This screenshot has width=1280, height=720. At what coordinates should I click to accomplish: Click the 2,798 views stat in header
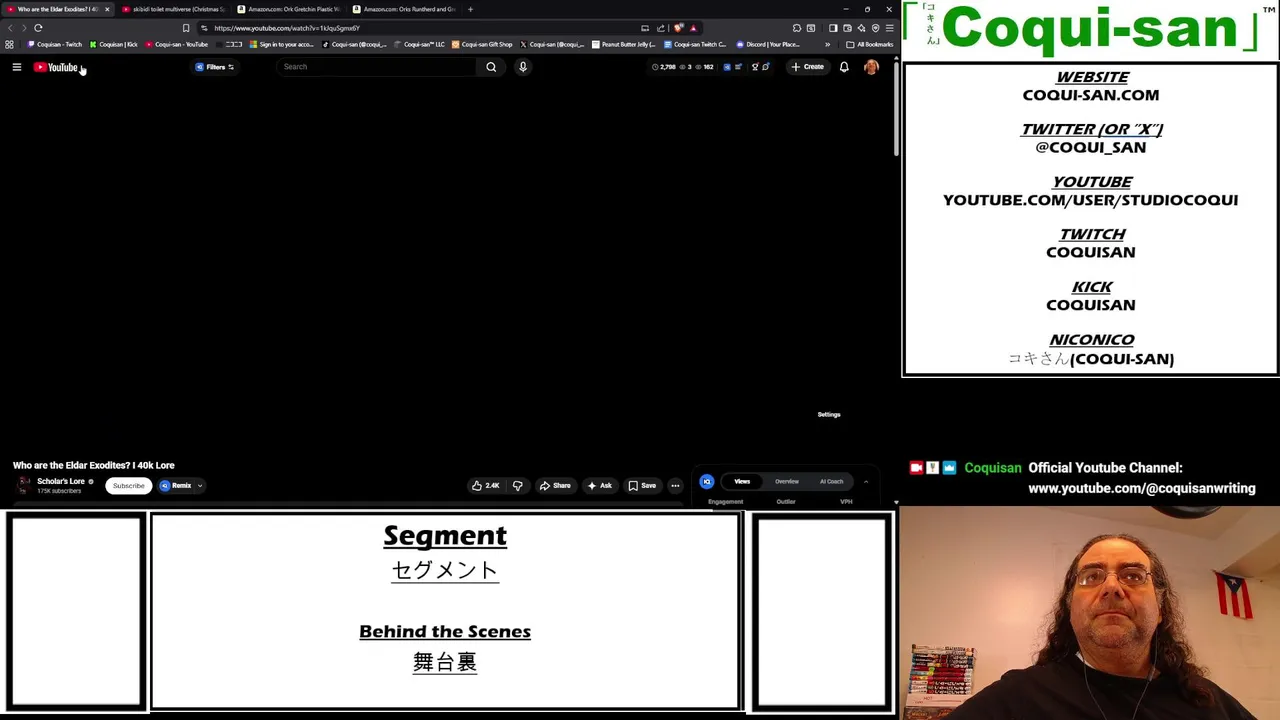pos(664,67)
